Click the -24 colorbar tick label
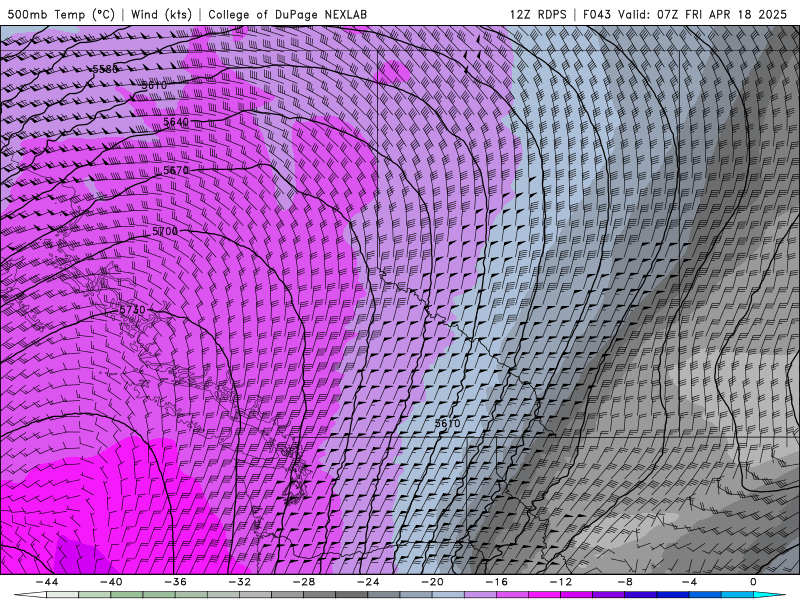This screenshot has height=600, width=800. [368, 582]
